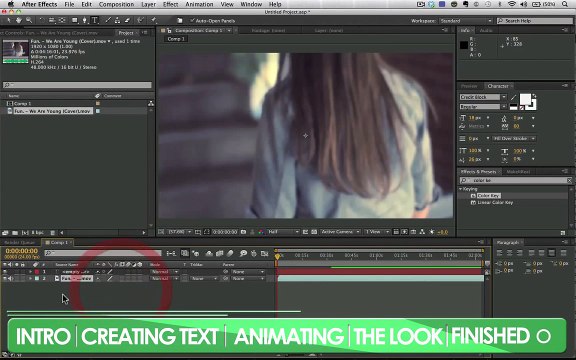Collapse the Keying effects category
The height and width of the screenshot is (360, 576).
(460, 189)
